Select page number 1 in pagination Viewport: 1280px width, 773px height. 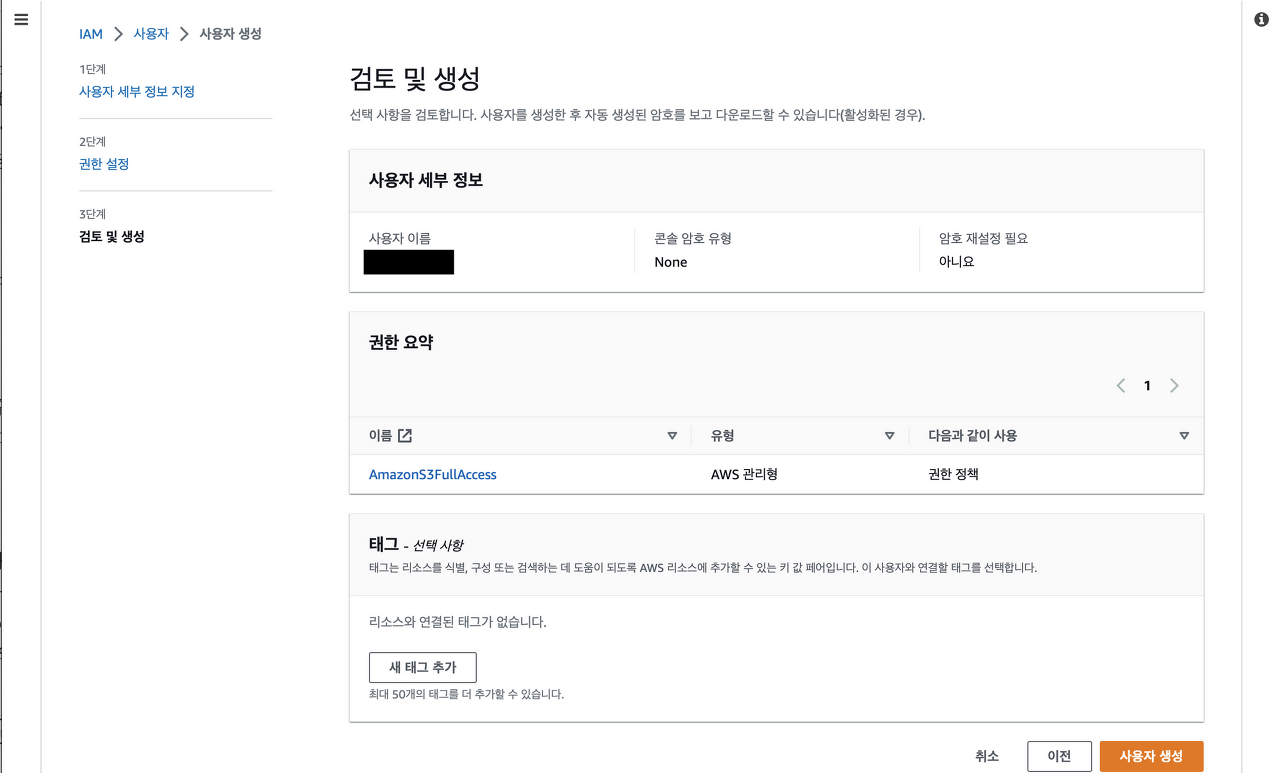point(1147,386)
